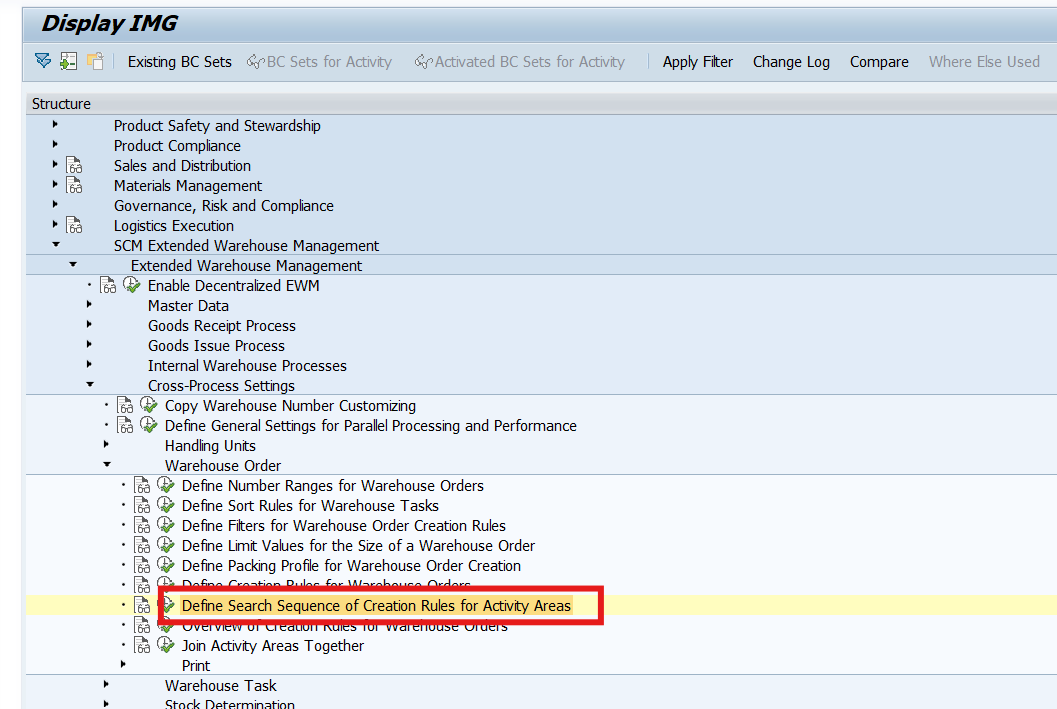Expand the Master Data node
The width and height of the screenshot is (1057, 709).
coord(89,305)
